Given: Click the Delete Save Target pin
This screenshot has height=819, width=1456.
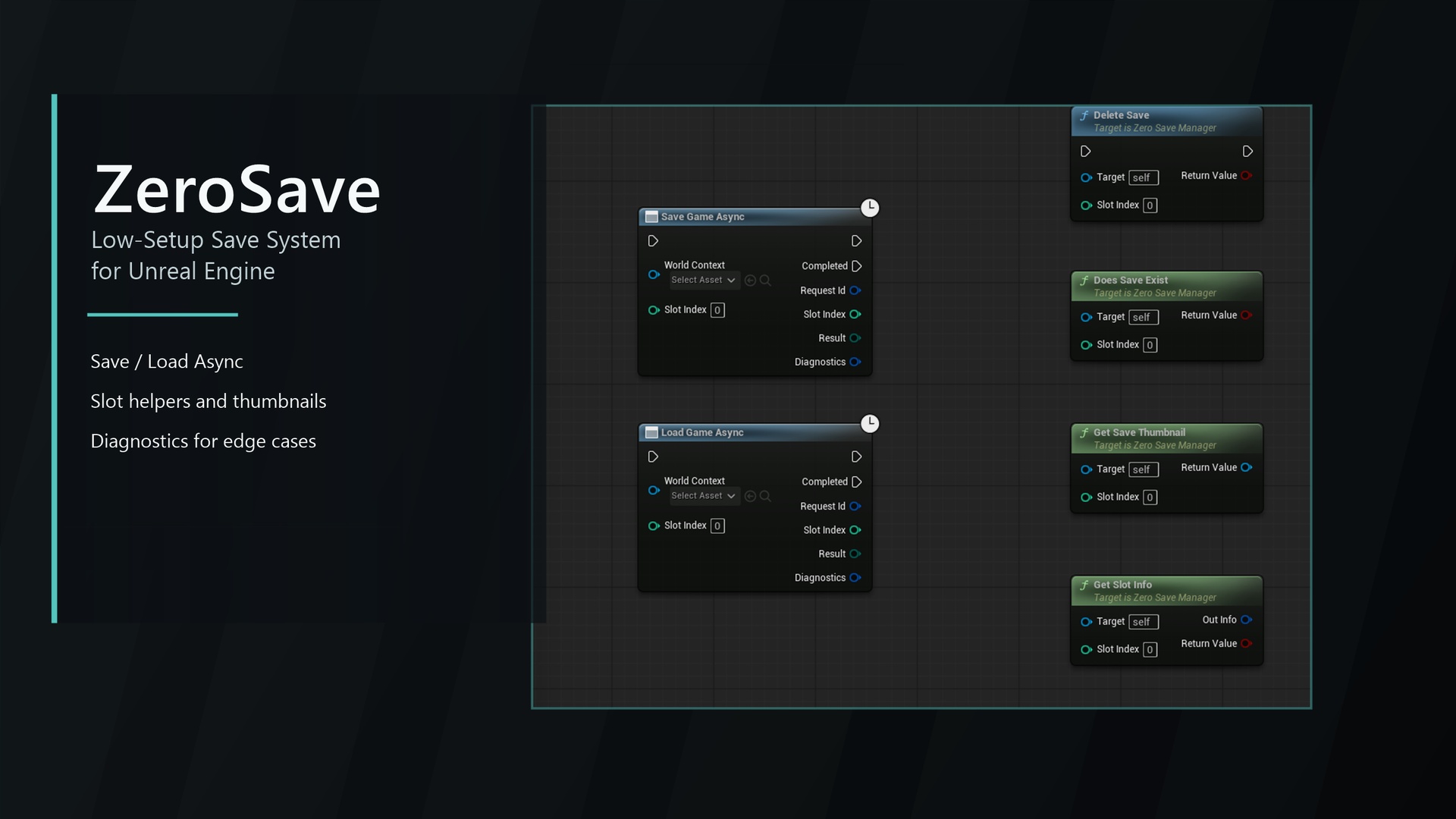Looking at the screenshot, I should click(x=1086, y=177).
